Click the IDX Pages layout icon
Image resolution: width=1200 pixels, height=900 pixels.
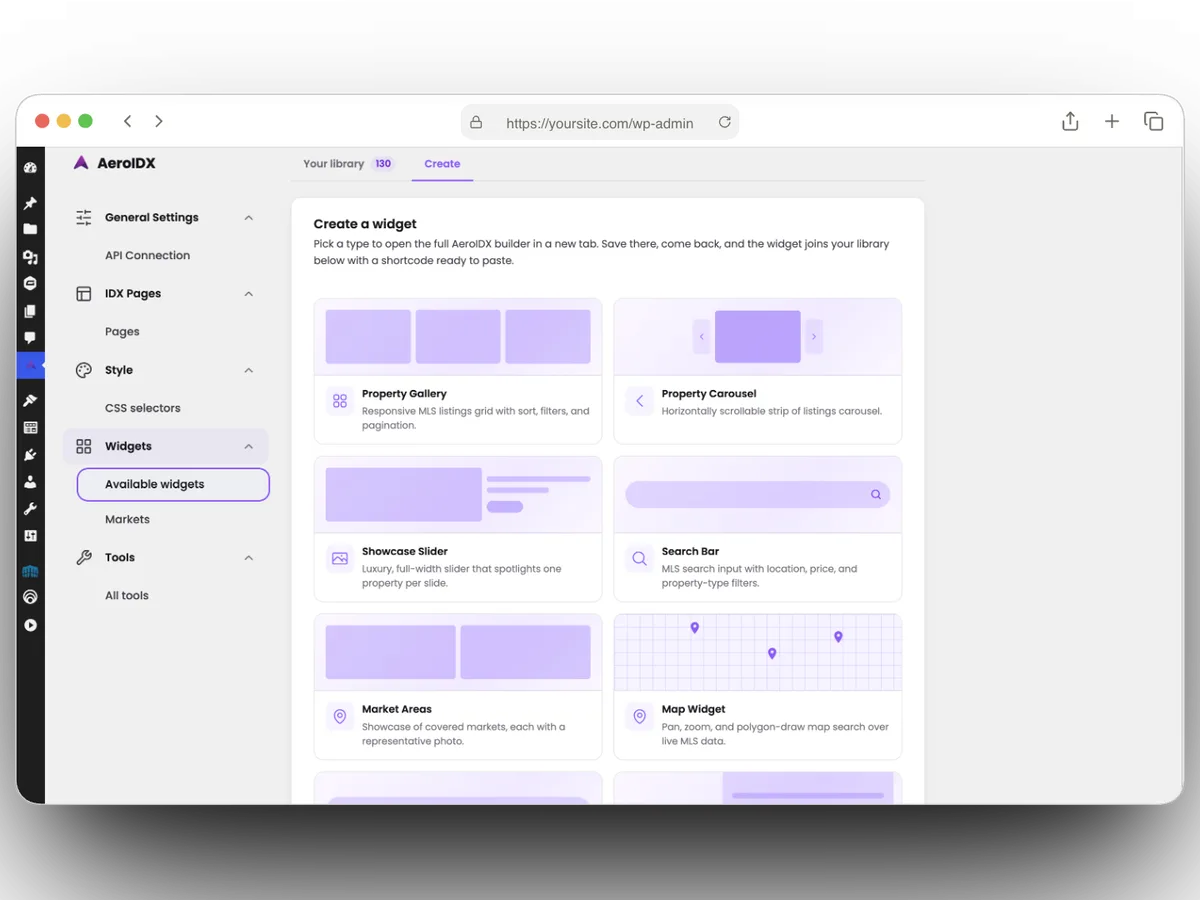[x=84, y=293]
